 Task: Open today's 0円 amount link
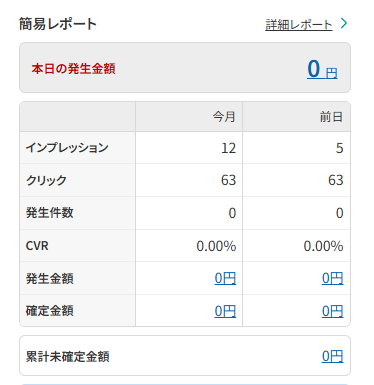click(322, 69)
